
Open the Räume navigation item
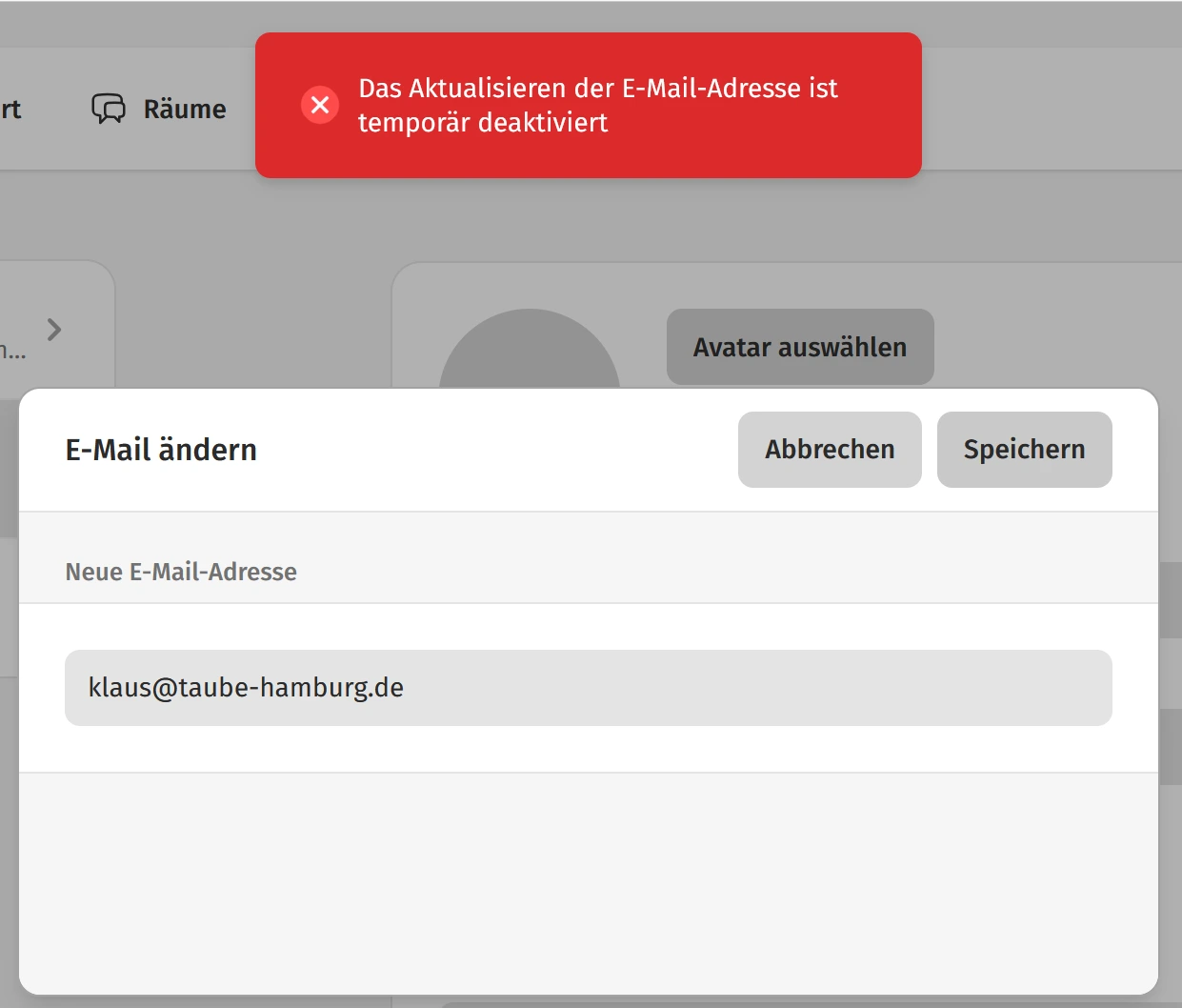coord(184,110)
